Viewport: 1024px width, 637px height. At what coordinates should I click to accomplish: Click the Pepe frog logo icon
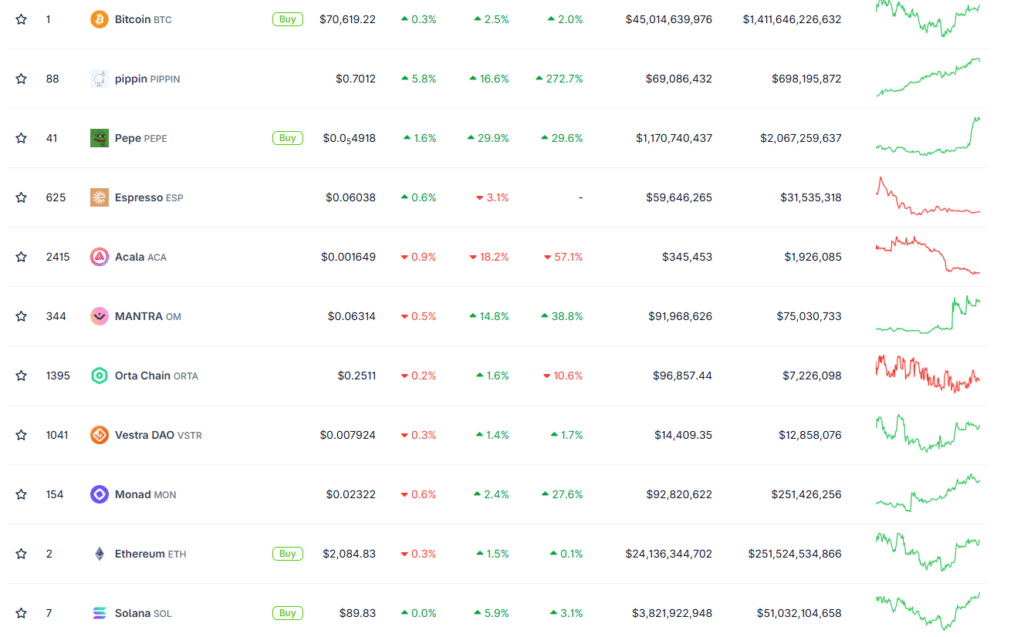point(99,138)
